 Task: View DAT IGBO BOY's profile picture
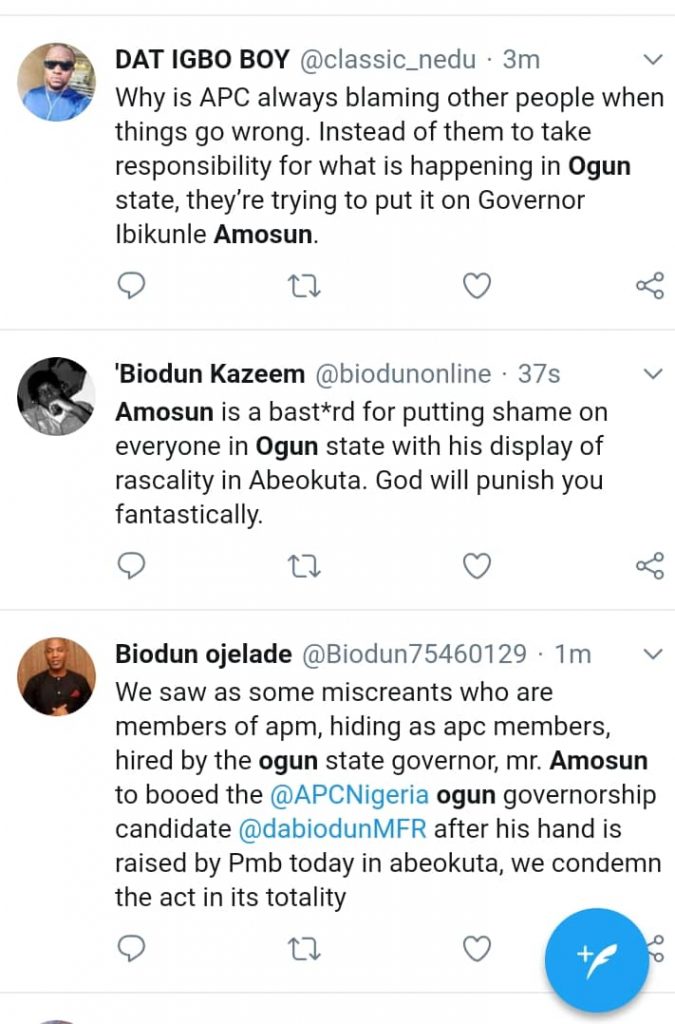pos(57,82)
